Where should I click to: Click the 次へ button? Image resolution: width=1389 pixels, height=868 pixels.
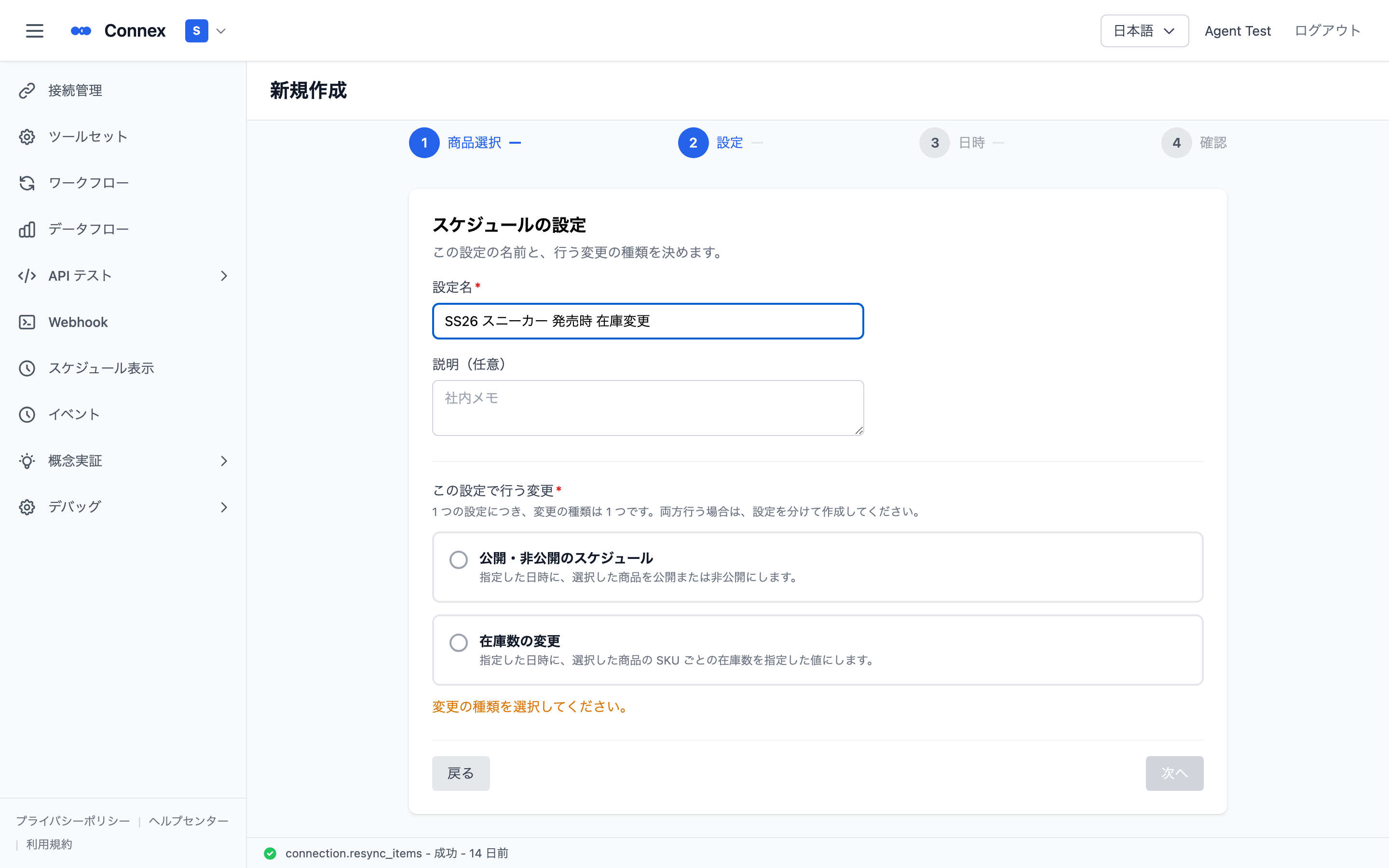(x=1174, y=773)
